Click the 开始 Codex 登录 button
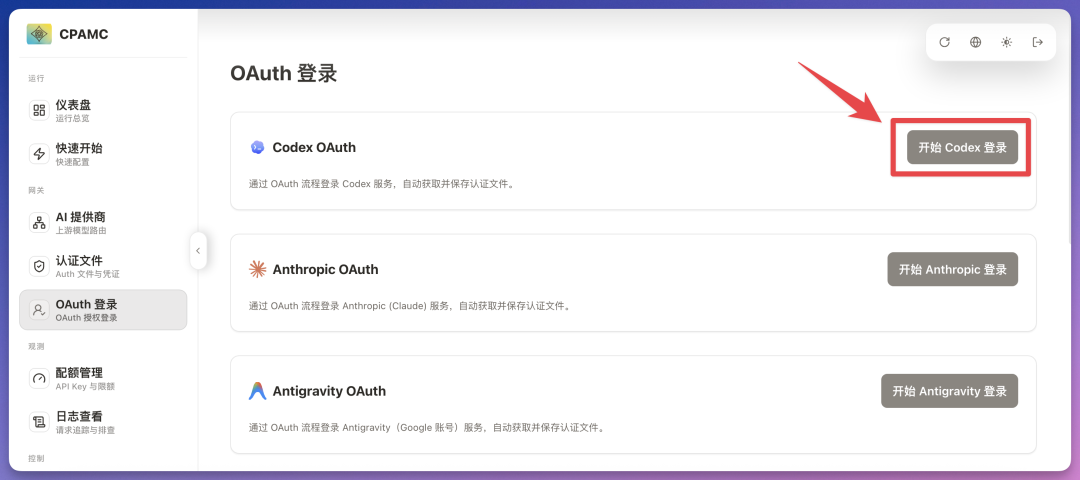Viewport: 1080px width, 480px height. 962,147
